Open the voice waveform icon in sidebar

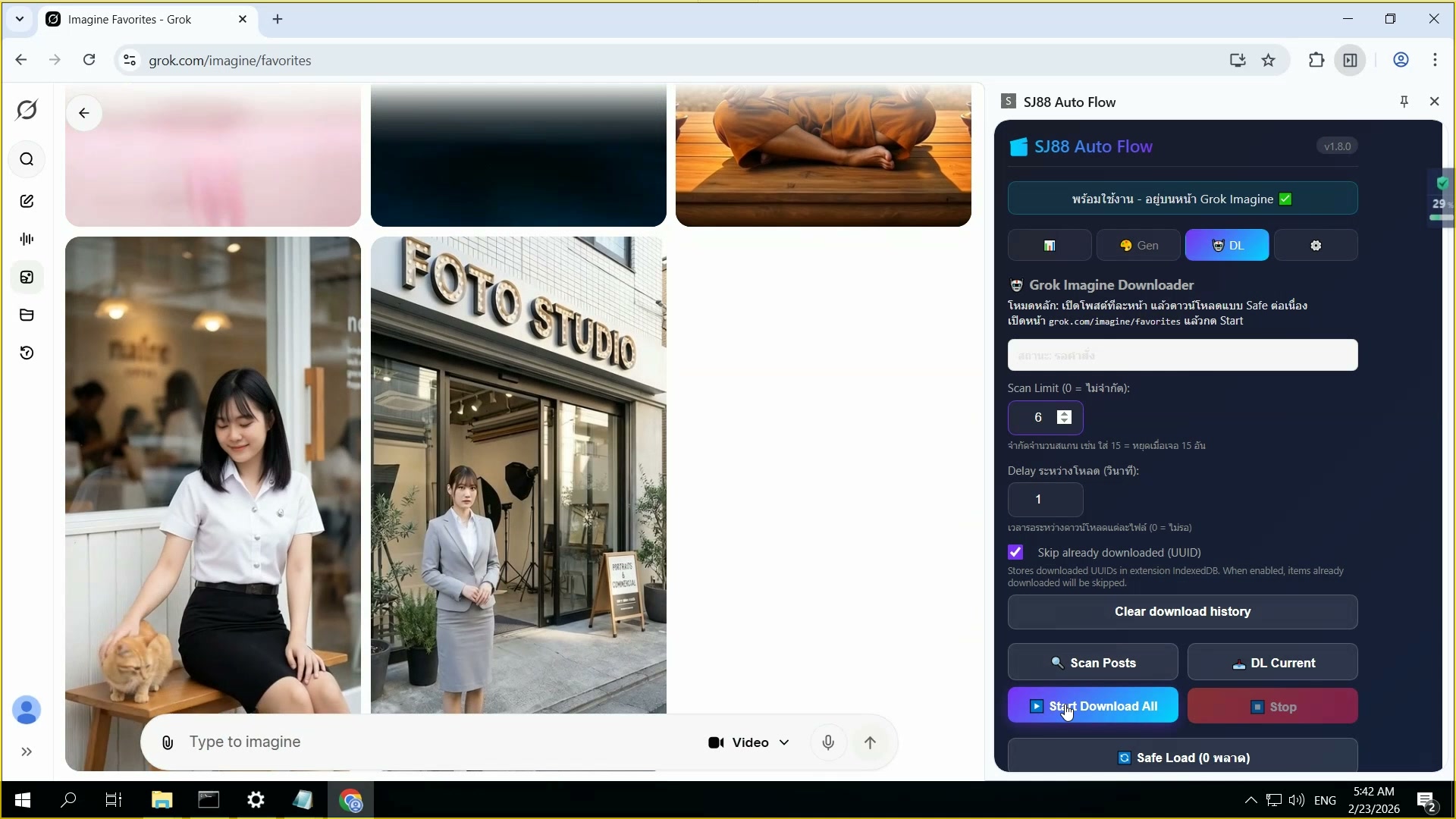[x=27, y=239]
